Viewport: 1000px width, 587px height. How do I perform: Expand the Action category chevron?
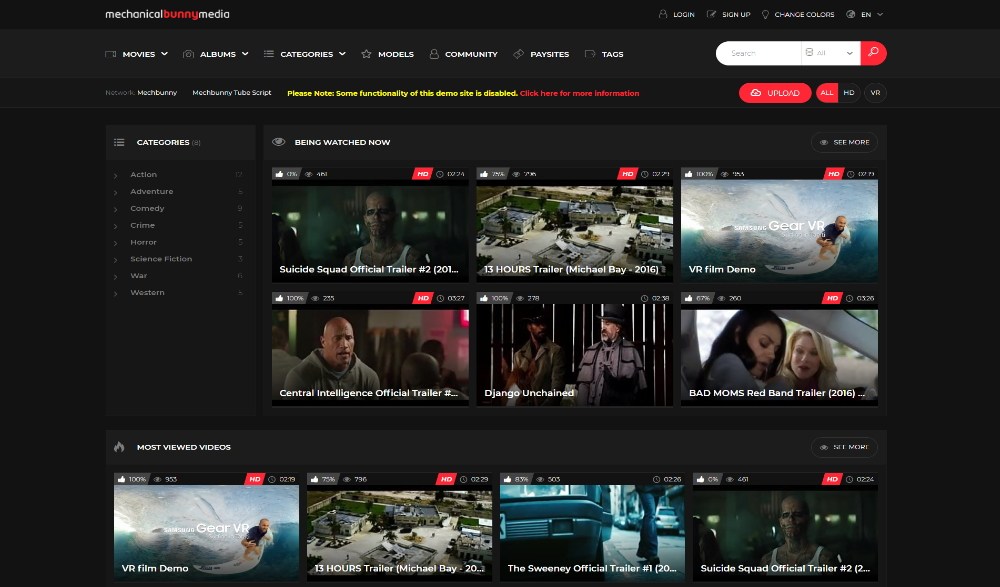(115, 175)
